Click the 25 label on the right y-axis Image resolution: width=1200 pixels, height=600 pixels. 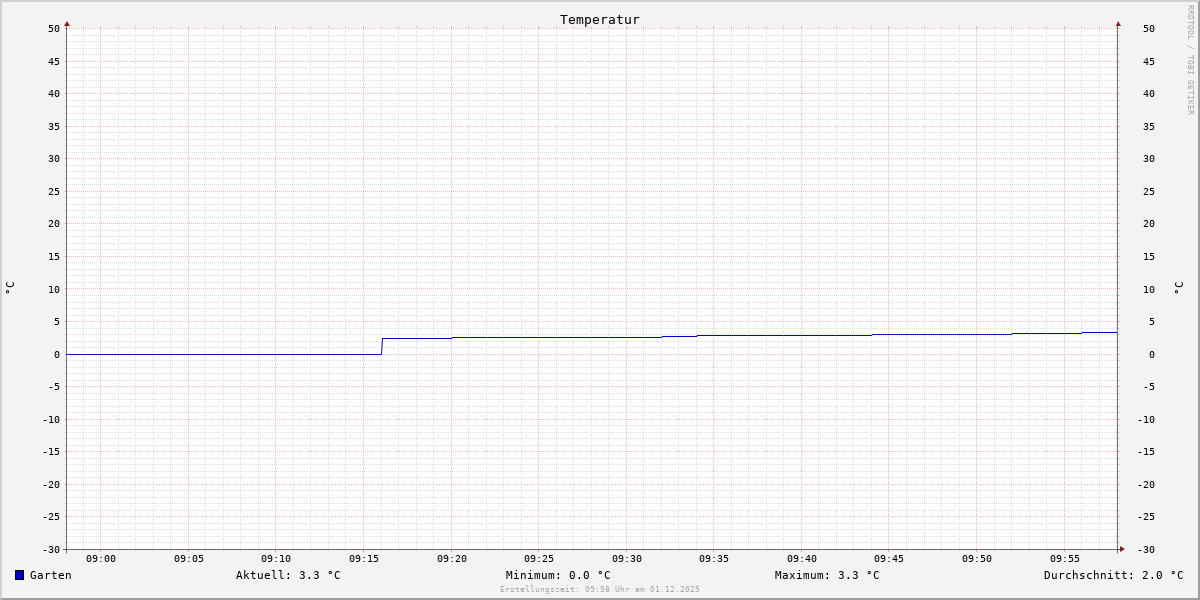(x=1149, y=191)
